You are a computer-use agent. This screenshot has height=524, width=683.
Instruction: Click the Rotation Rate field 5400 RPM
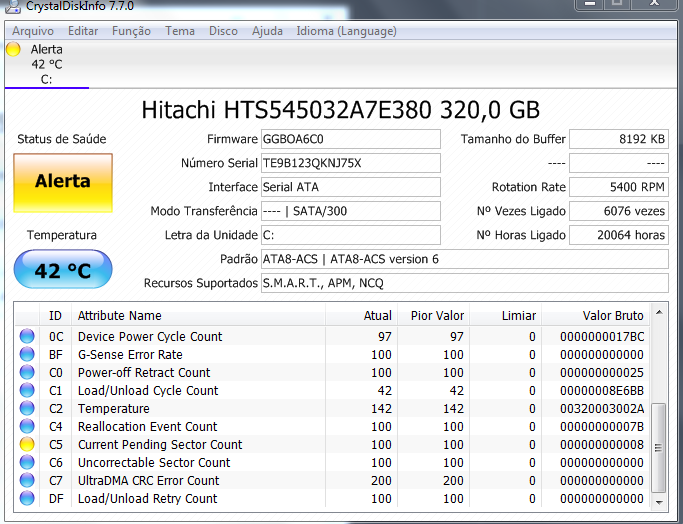point(619,187)
